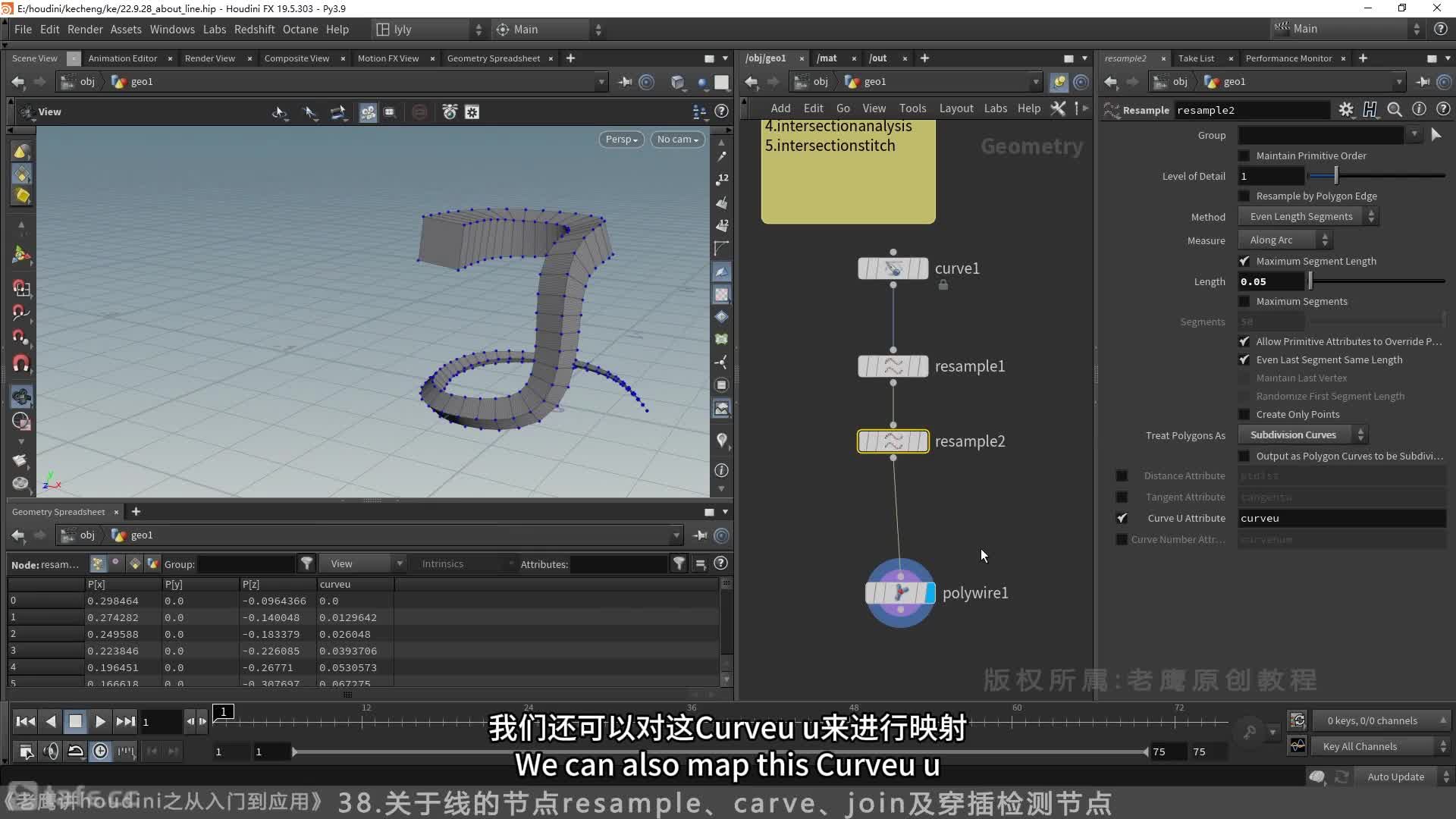Image resolution: width=1456 pixels, height=819 pixels.
Task: Click the camera settings icon in viewport
Action: [675, 139]
